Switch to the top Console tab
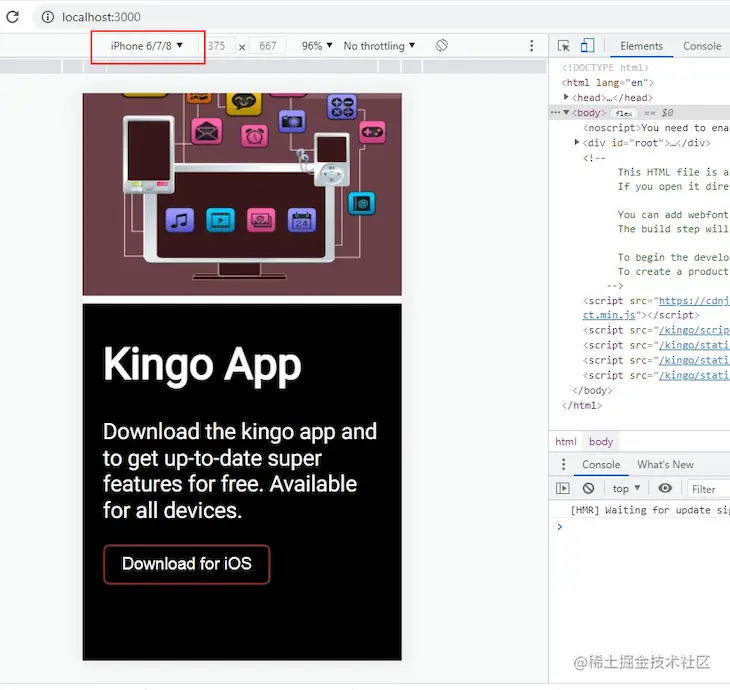The image size is (730, 690). (x=702, y=46)
